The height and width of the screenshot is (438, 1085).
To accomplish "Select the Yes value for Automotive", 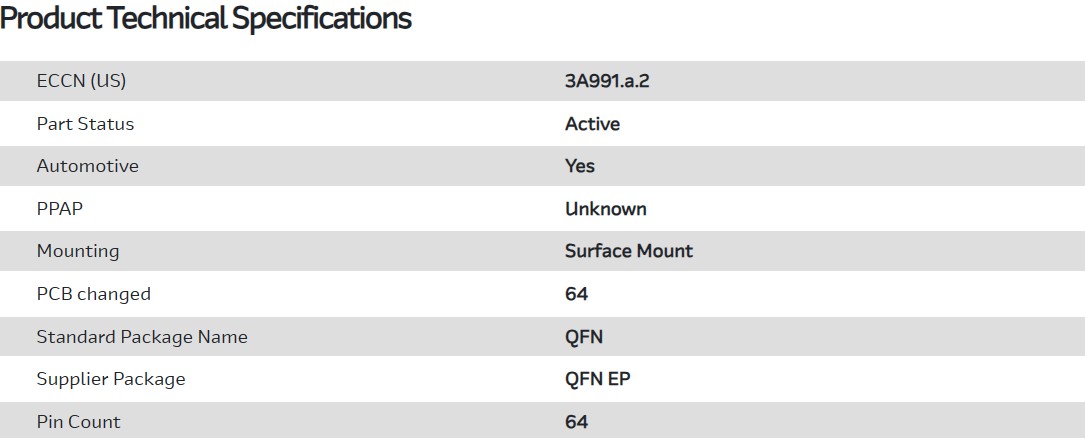I will (x=580, y=166).
